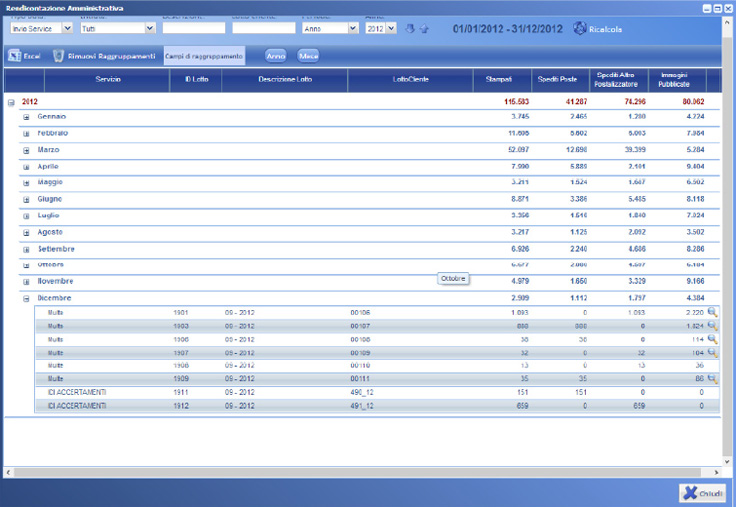The image size is (736, 507).
Task: Expand the Gennaio month row
Action: point(26,117)
